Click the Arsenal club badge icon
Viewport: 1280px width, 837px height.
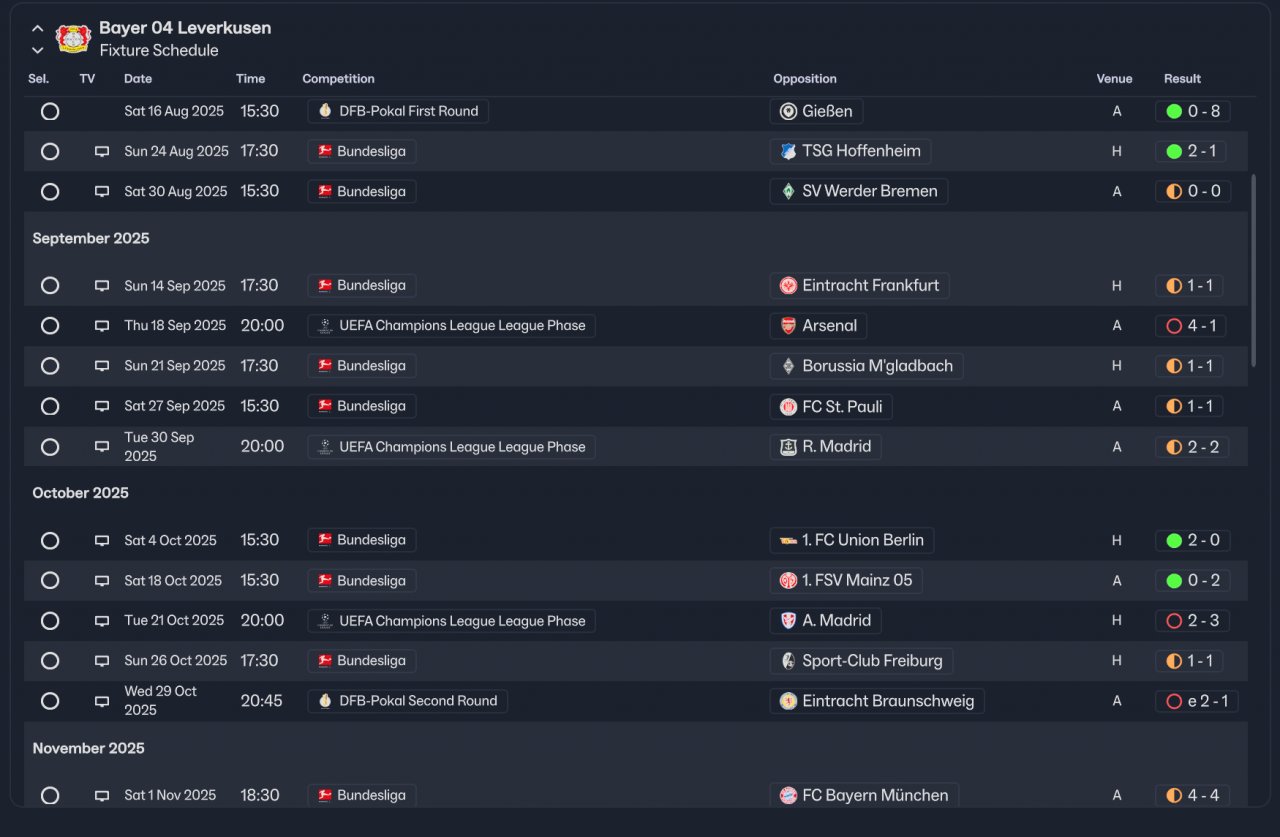point(788,326)
